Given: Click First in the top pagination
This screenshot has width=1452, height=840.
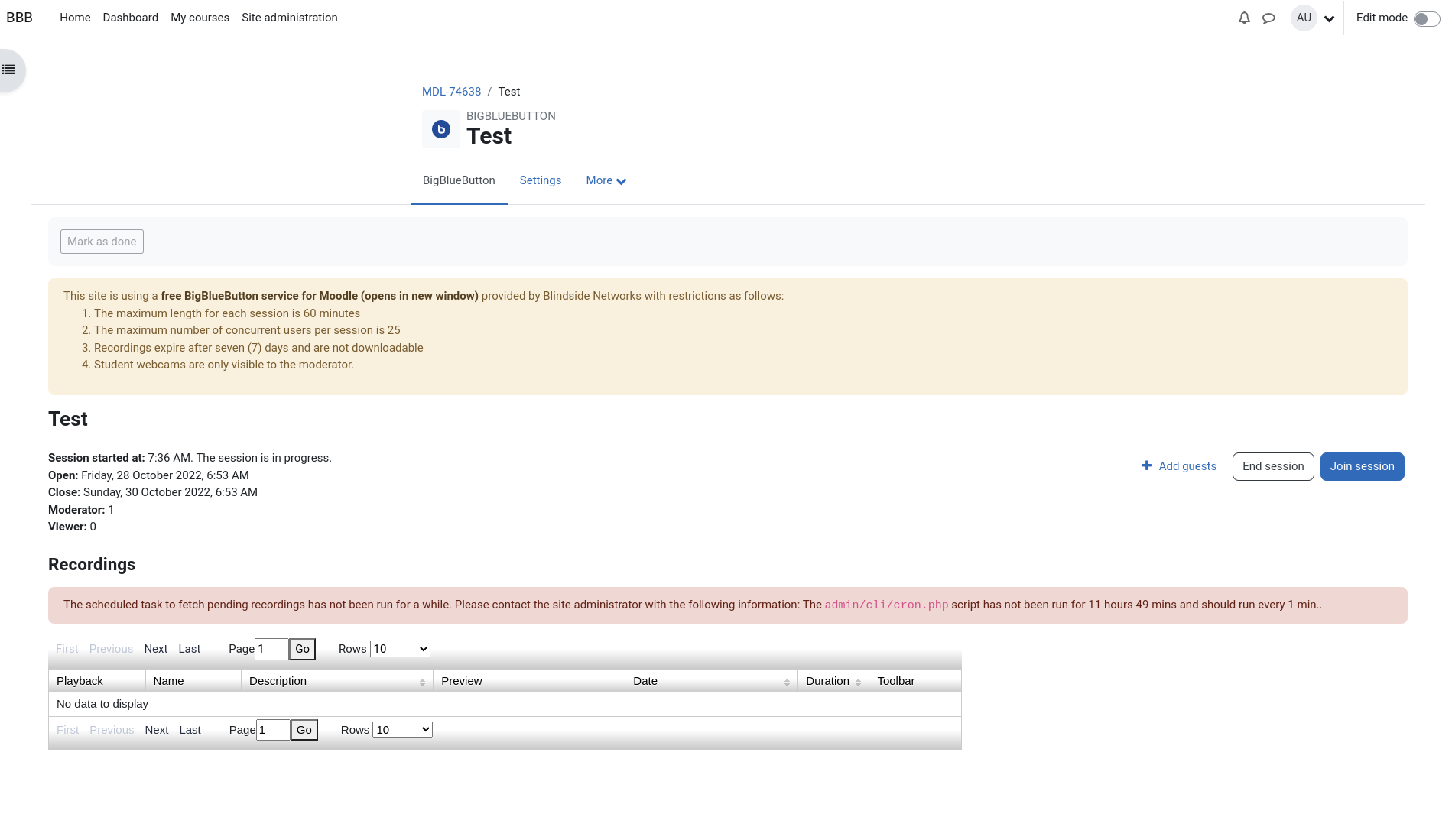Looking at the screenshot, I should pyautogui.click(x=67, y=649).
